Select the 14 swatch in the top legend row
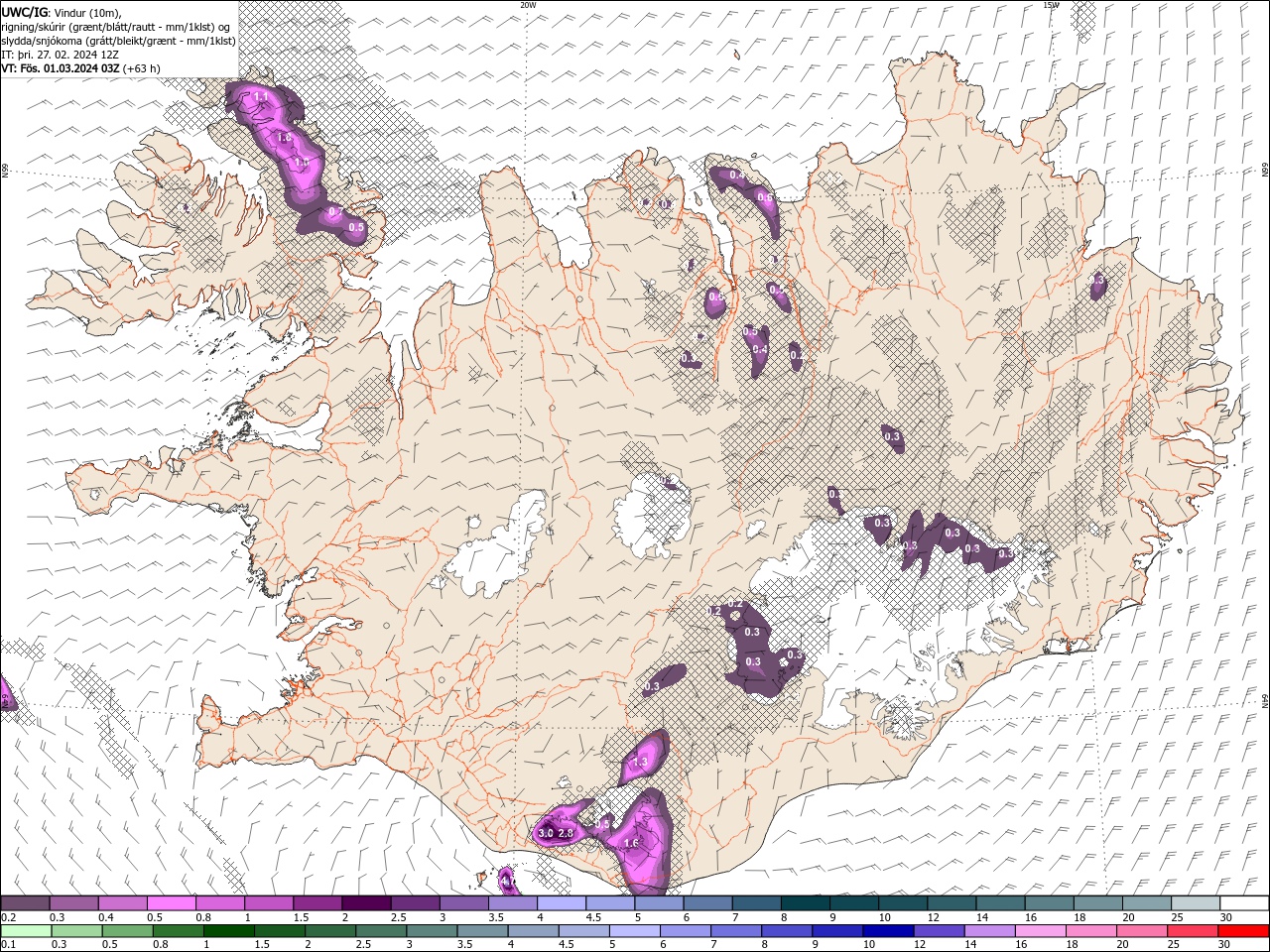 coord(1000,903)
